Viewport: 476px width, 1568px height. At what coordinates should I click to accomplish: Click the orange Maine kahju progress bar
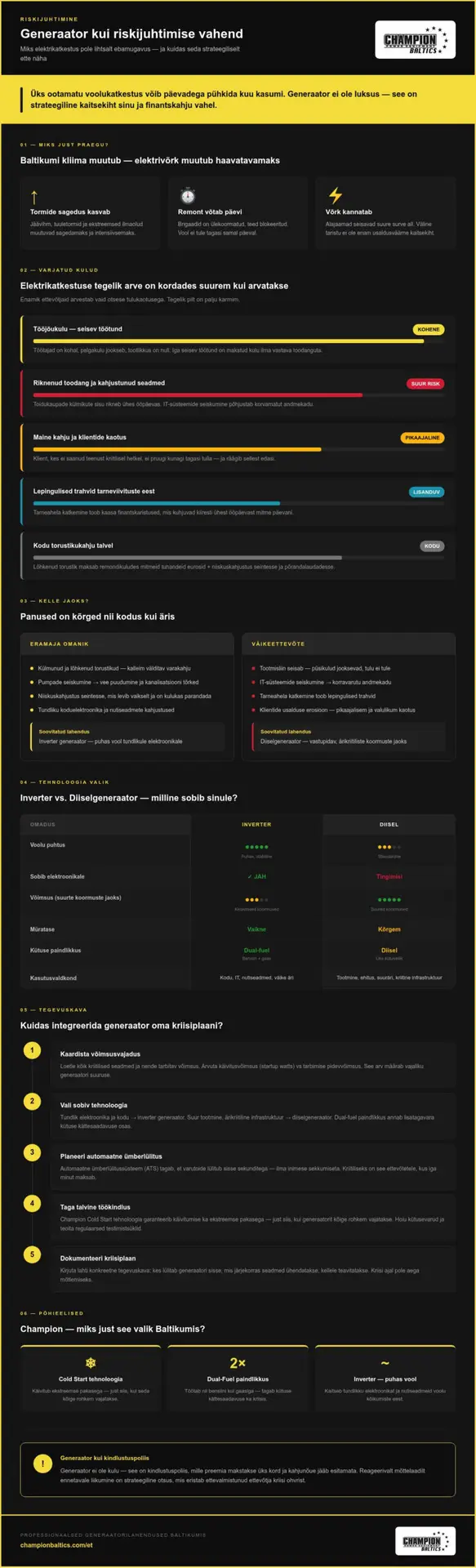click(x=177, y=449)
